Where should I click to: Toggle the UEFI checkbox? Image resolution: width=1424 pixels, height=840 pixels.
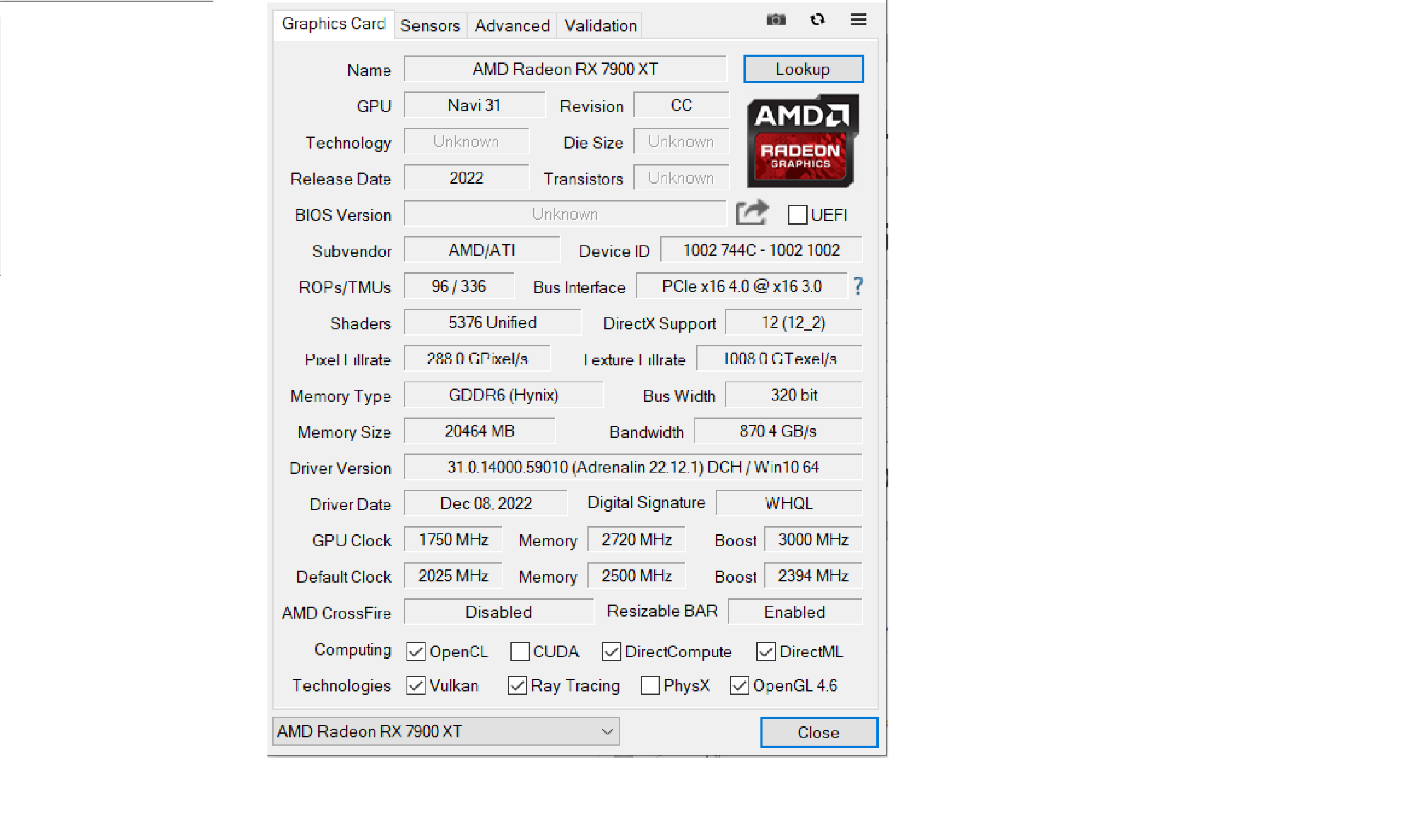797,214
